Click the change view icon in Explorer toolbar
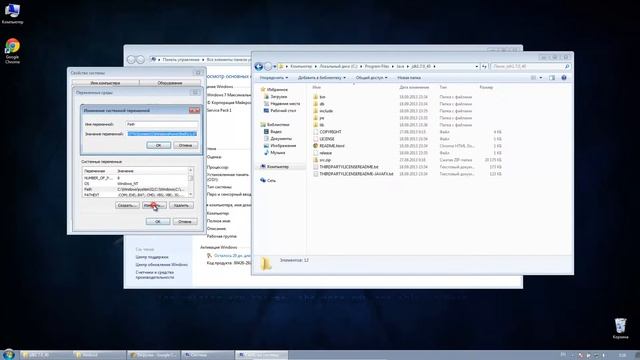The width and height of the screenshot is (640, 360). pyautogui.click(x=533, y=78)
